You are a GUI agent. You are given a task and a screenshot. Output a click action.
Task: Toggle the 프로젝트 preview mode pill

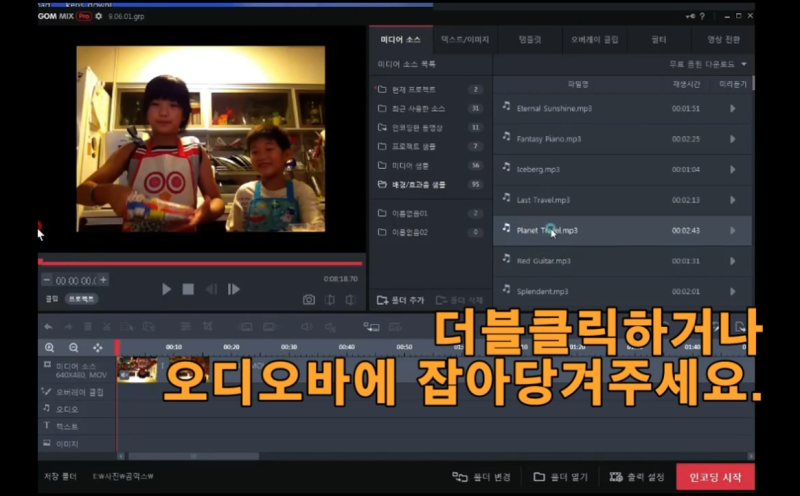click(82, 299)
